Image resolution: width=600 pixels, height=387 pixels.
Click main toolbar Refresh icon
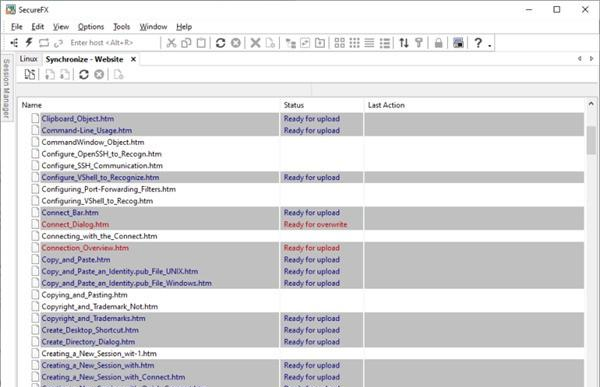click(220, 42)
